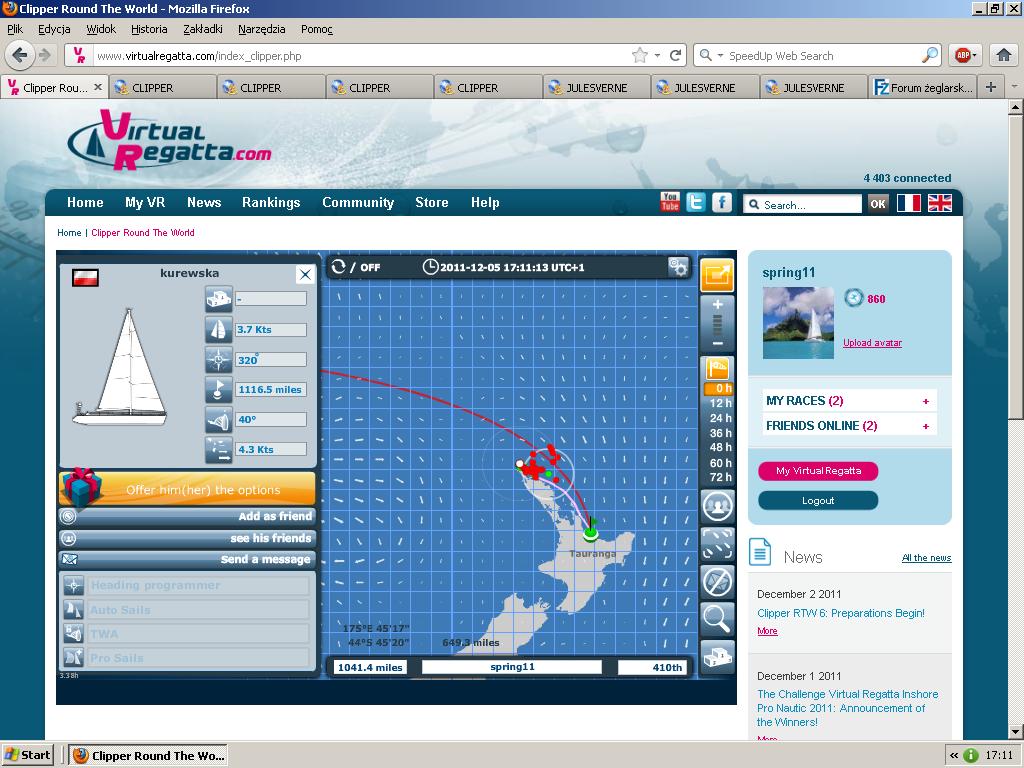The width and height of the screenshot is (1024, 768).
Task: Toggle the wind forecast flag button
Action: tap(717, 368)
